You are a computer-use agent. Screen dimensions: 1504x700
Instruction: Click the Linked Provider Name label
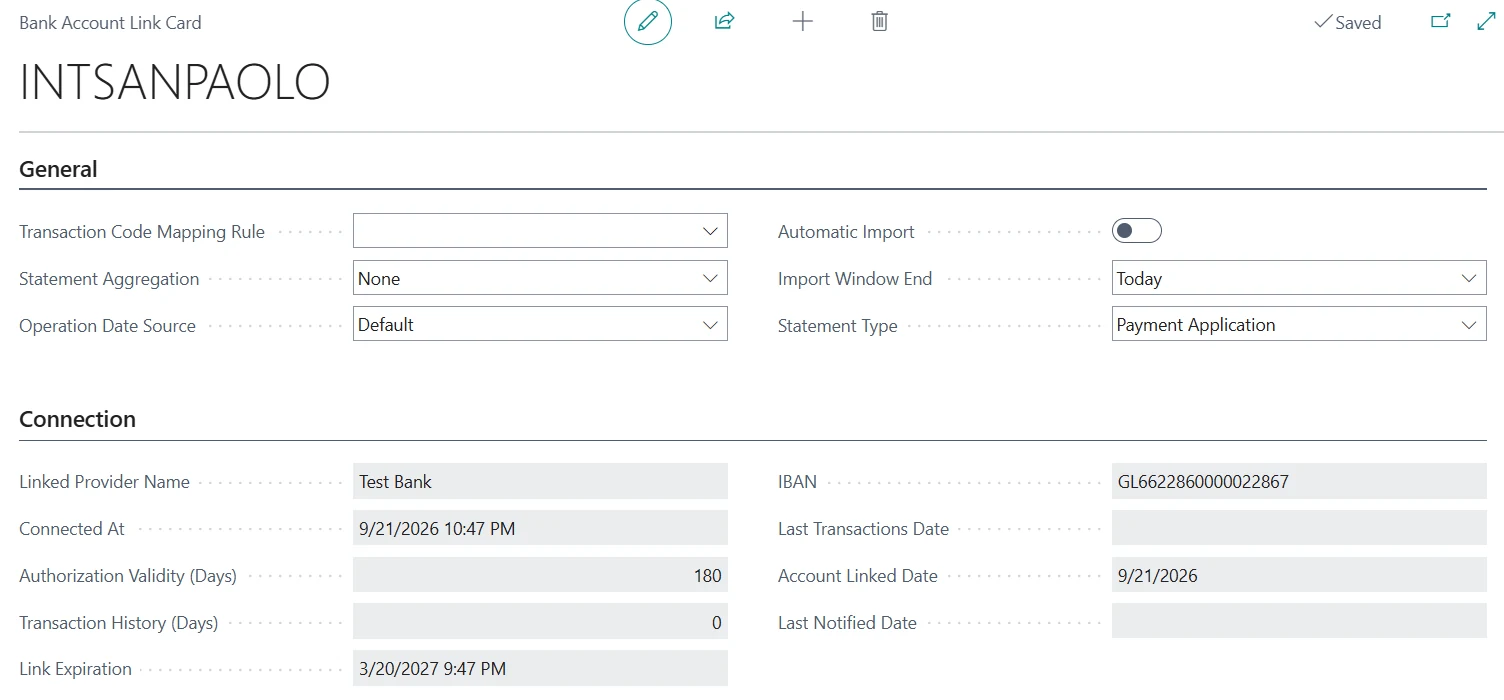click(x=104, y=481)
